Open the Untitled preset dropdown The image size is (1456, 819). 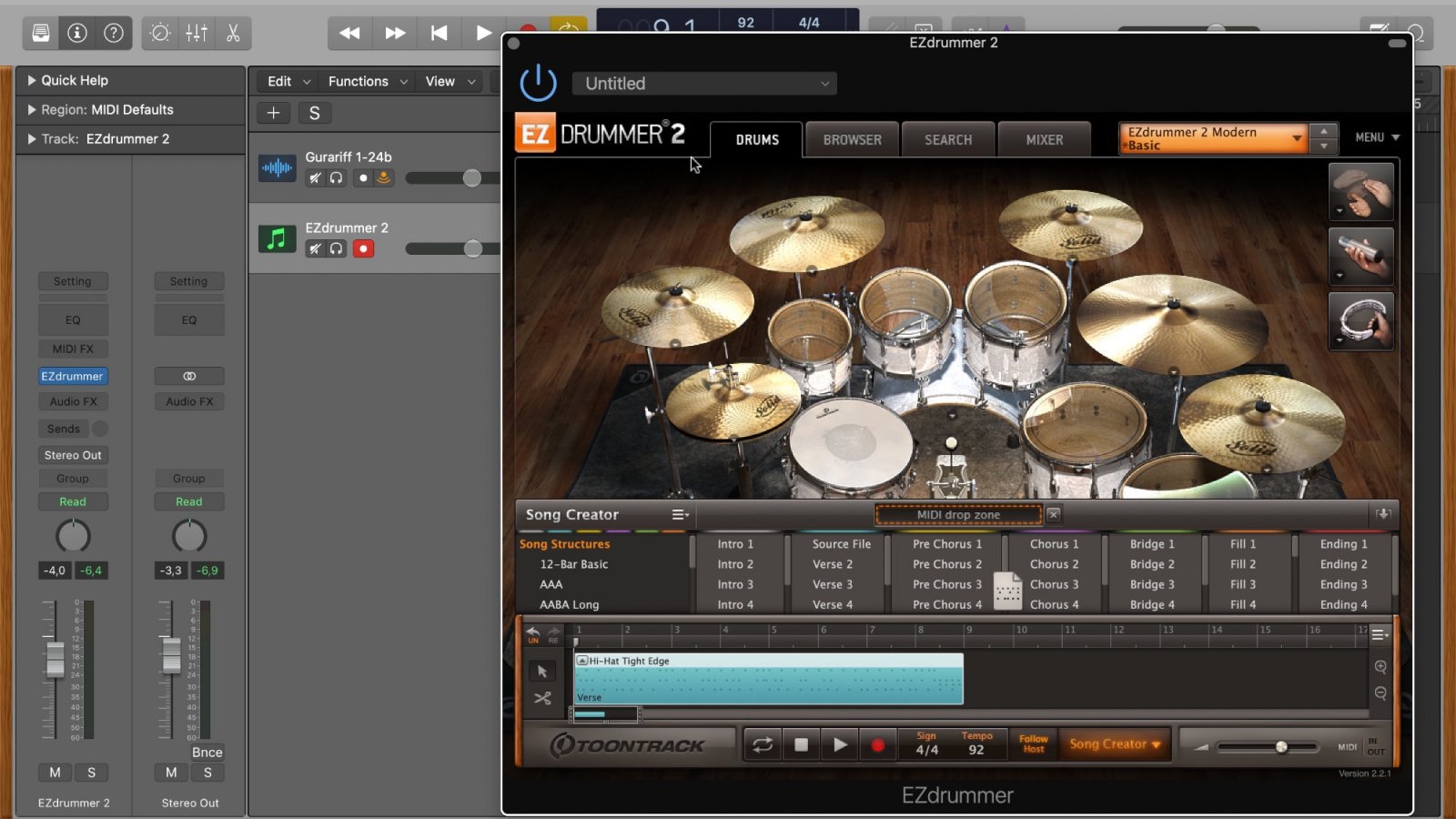pos(704,84)
